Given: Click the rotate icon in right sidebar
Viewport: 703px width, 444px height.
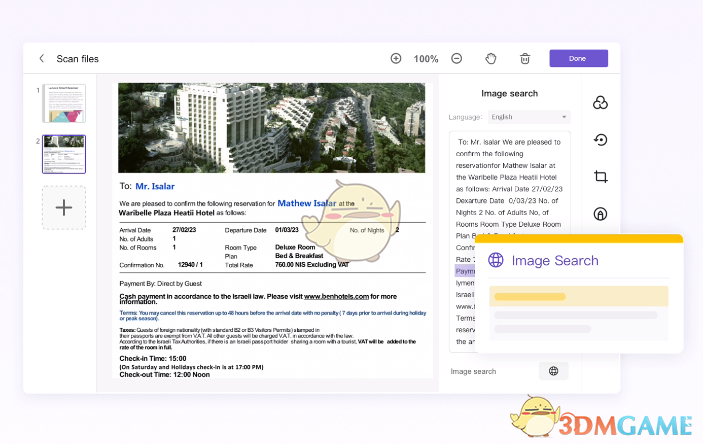Looking at the screenshot, I should coord(600,140).
